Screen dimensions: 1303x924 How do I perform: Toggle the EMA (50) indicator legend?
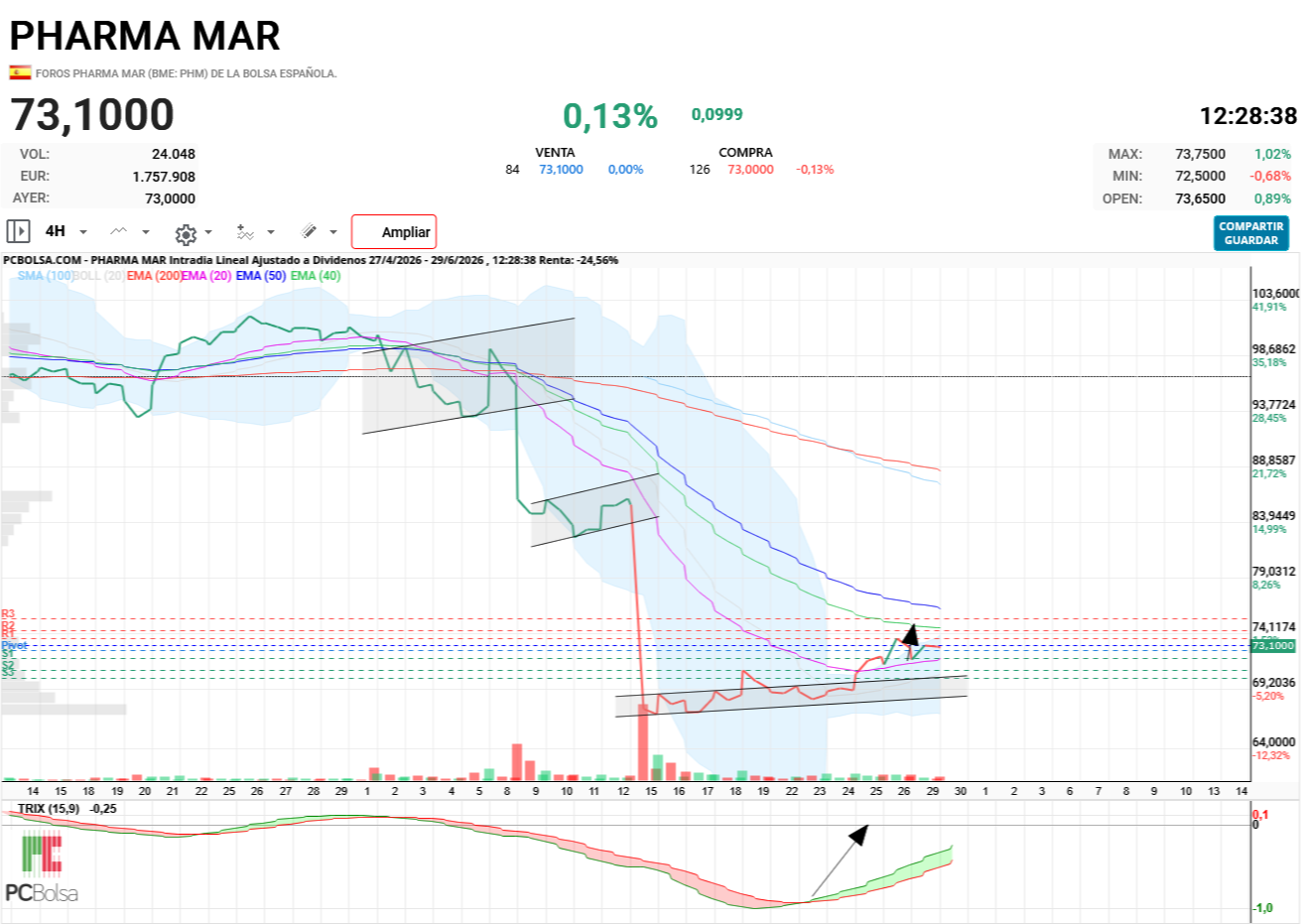pyautogui.click(x=261, y=276)
